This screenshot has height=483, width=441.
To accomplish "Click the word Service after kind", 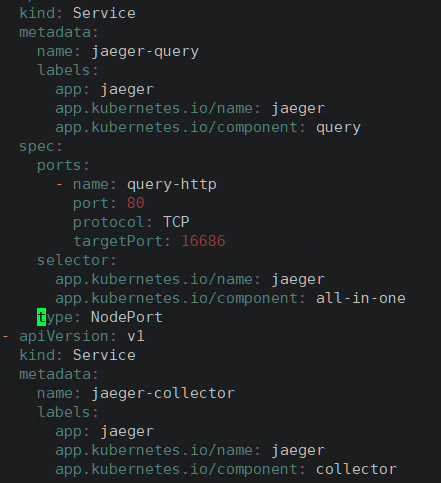I will pyautogui.click(x=104, y=13).
